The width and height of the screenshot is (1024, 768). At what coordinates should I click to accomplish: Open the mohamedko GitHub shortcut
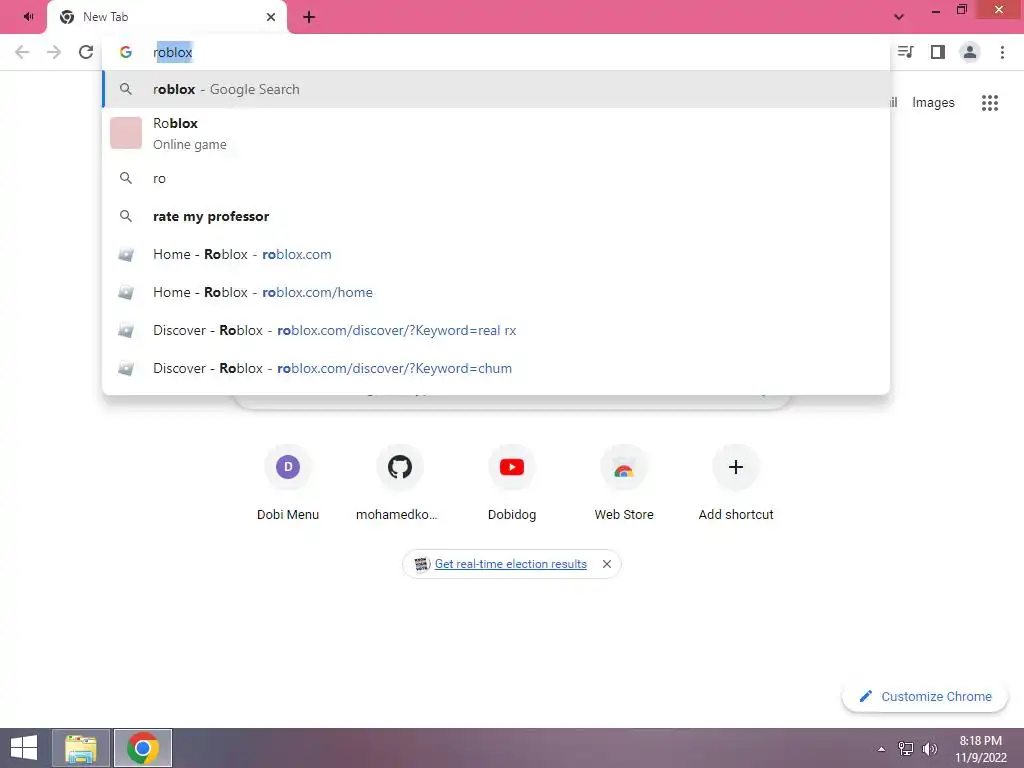click(x=400, y=483)
